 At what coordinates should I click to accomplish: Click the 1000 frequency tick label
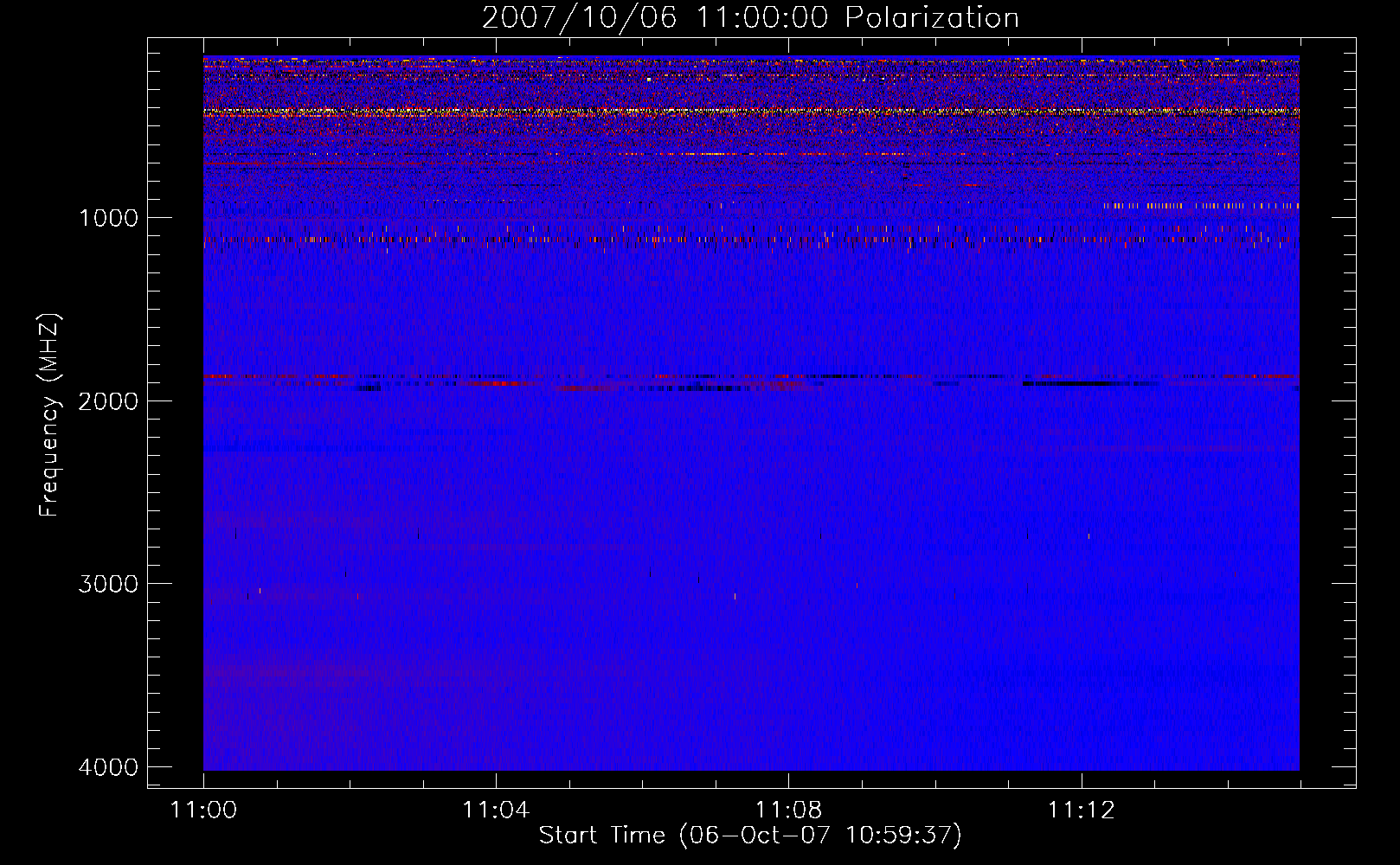(108, 218)
